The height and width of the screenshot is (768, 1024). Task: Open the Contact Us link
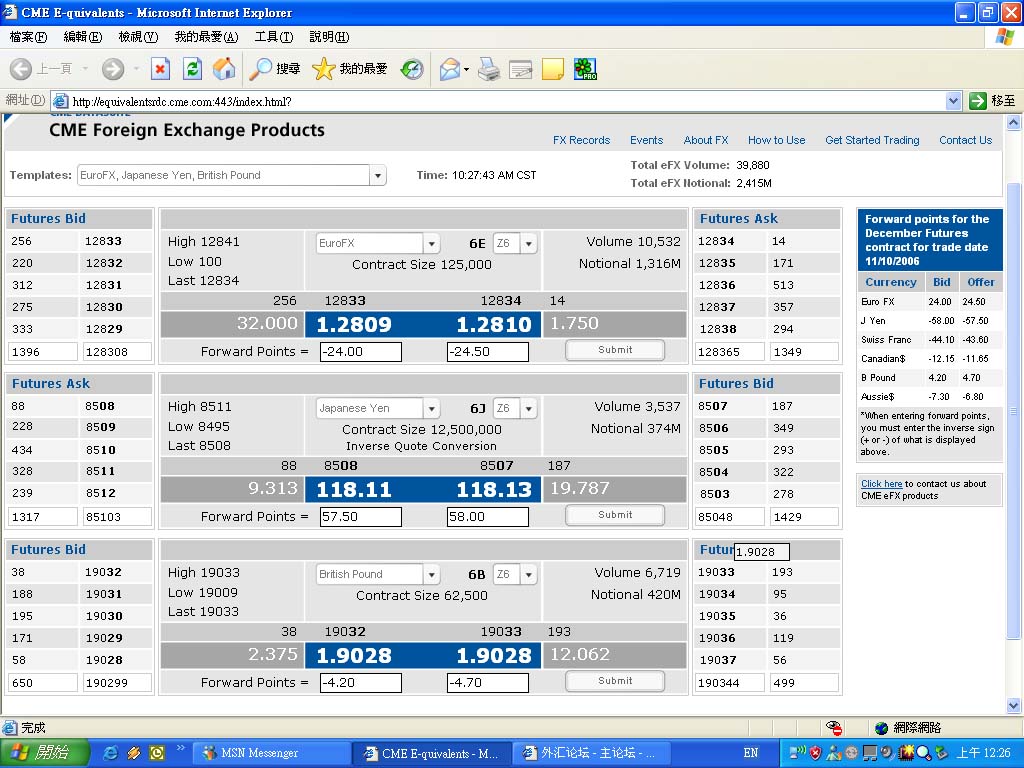coord(965,140)
